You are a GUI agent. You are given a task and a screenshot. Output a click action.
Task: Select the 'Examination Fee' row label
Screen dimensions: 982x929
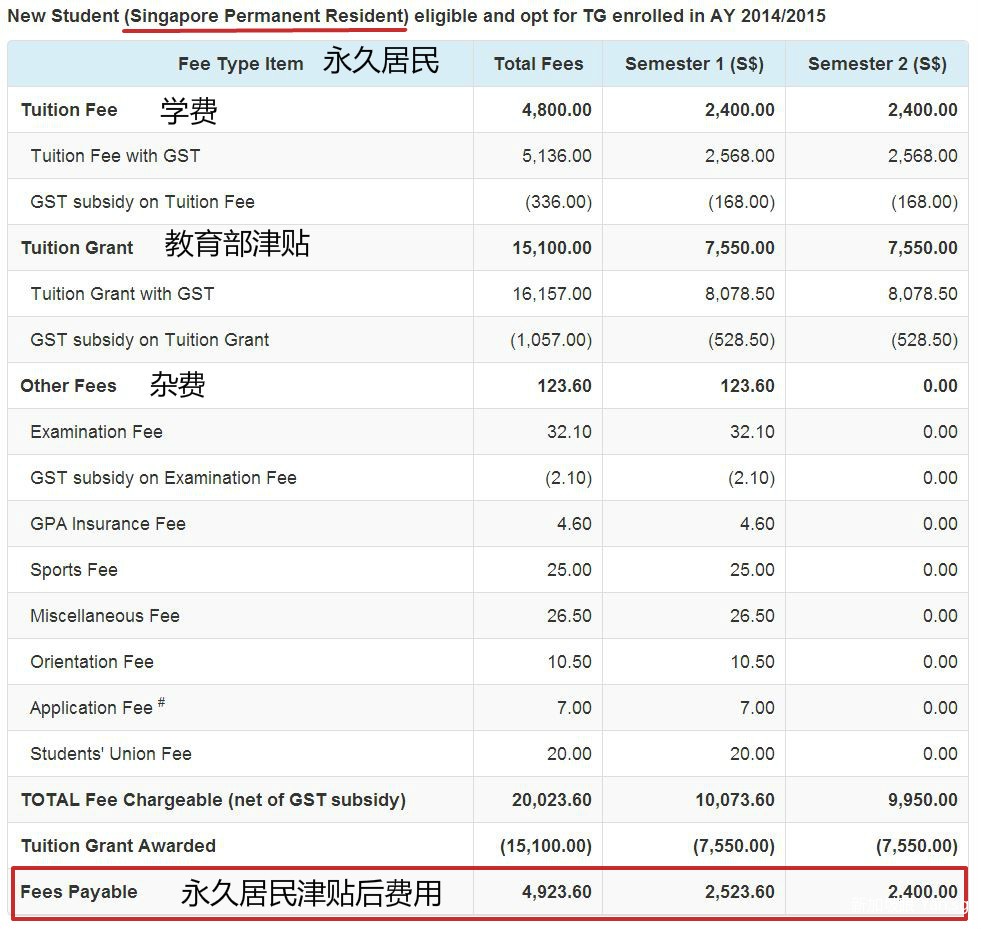96,432
